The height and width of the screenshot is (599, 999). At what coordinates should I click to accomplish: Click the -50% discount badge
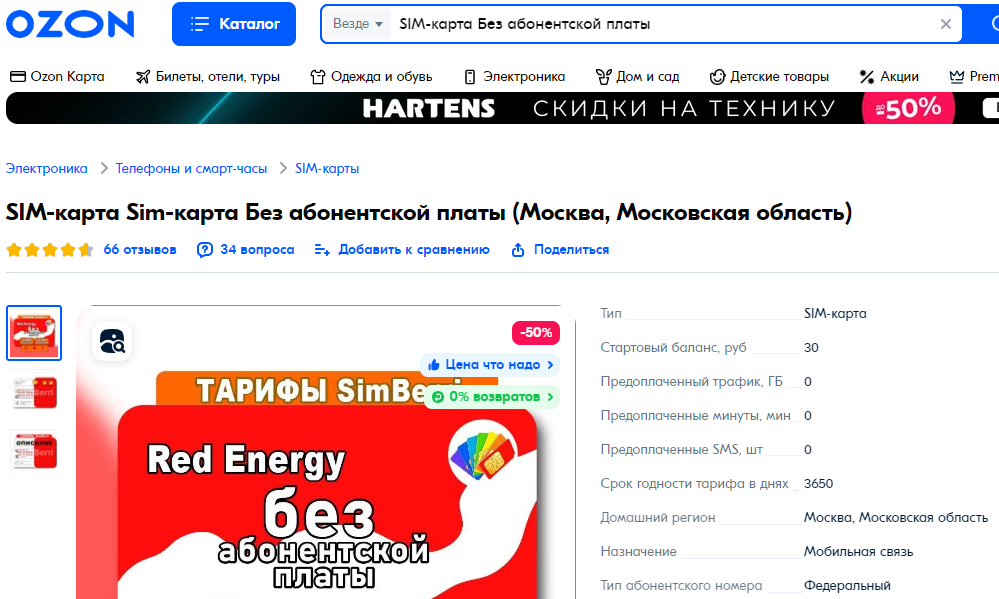click(x=536, y=332)
